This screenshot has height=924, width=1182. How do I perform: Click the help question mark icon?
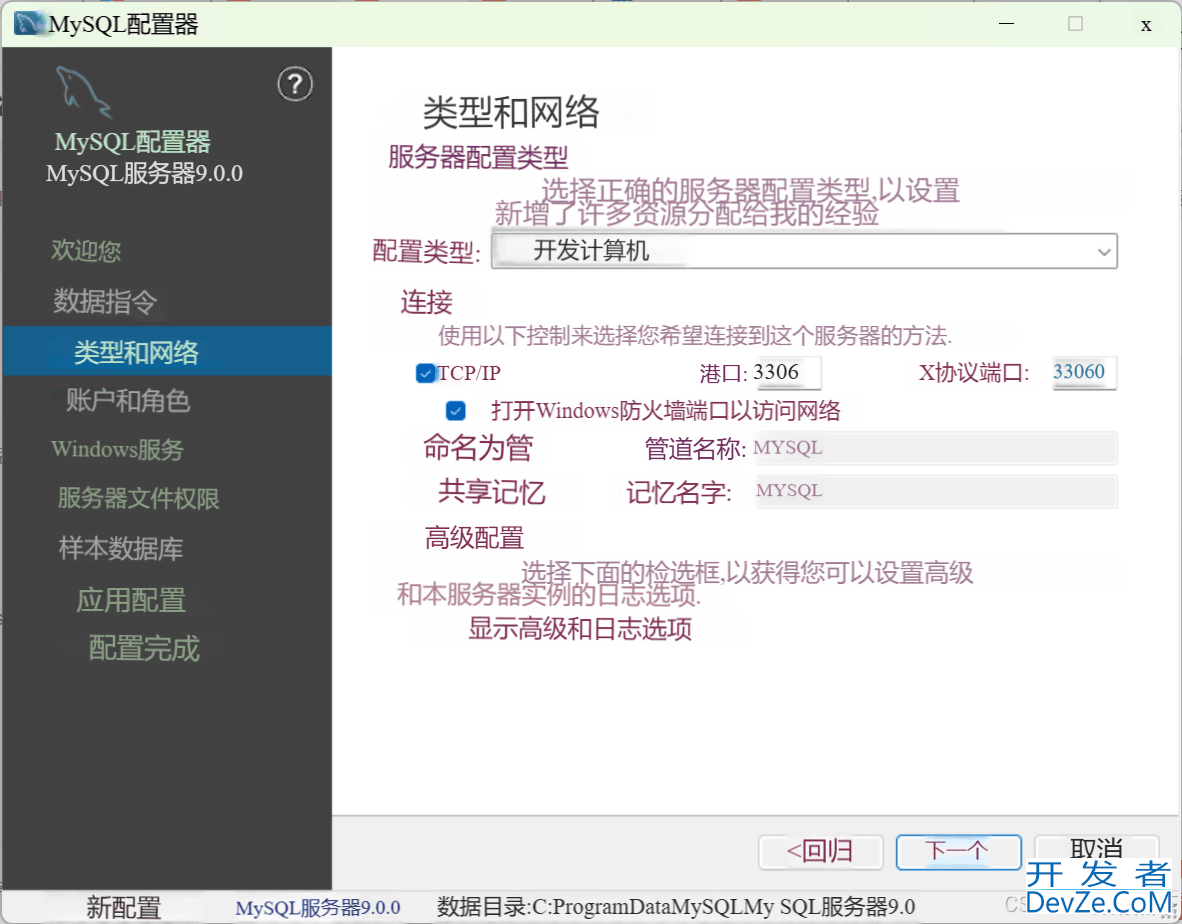(x=295, y=84)
